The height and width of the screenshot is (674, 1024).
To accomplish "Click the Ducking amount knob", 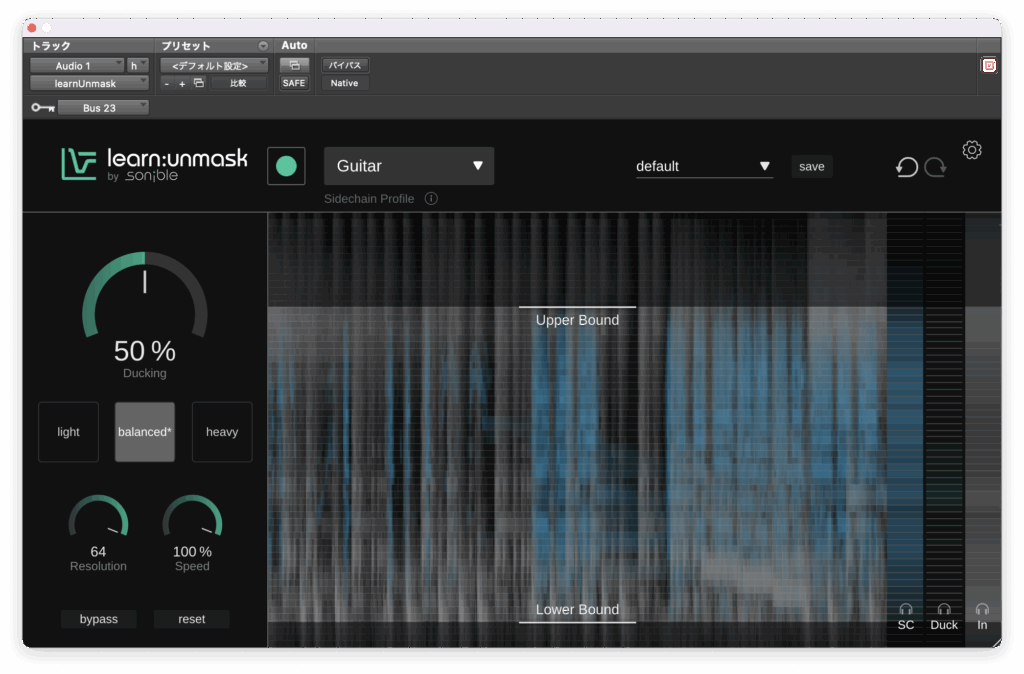I will pyautogui.click(x=145, y=295).
